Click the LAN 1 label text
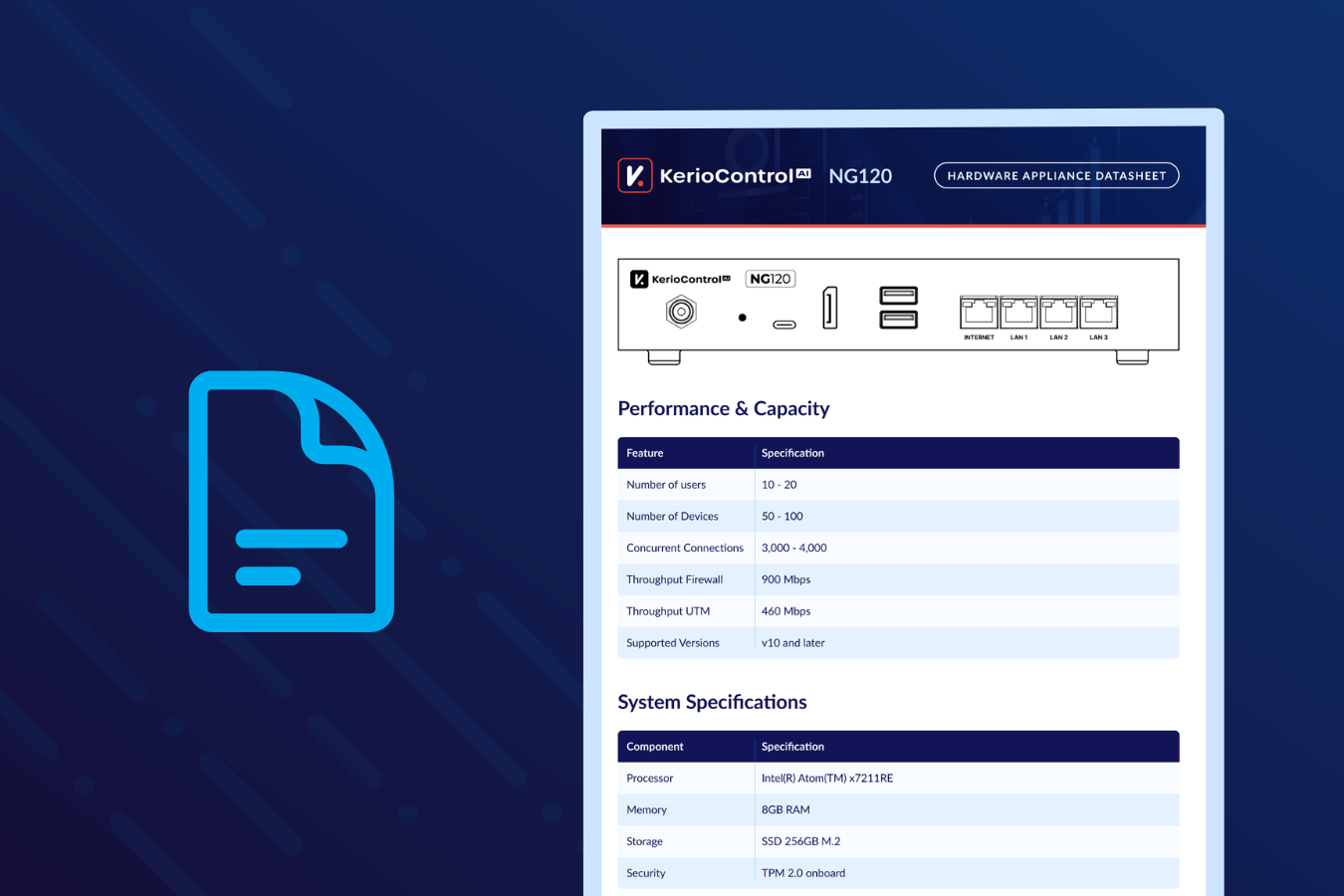This screenshot has height=896, width=1344. point(1018,337)
